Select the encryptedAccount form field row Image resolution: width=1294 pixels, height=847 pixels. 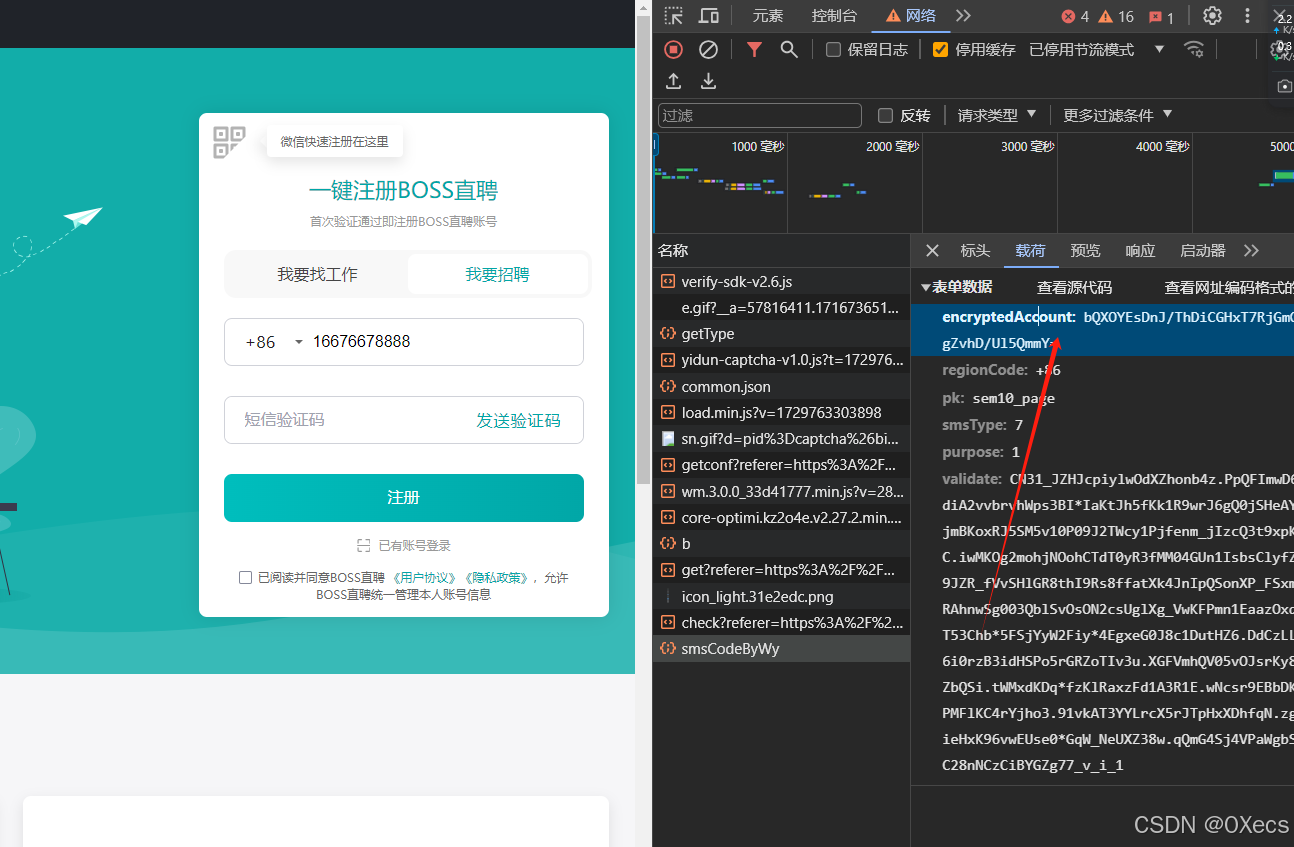pyautogui.click(x=1102, y=330)
